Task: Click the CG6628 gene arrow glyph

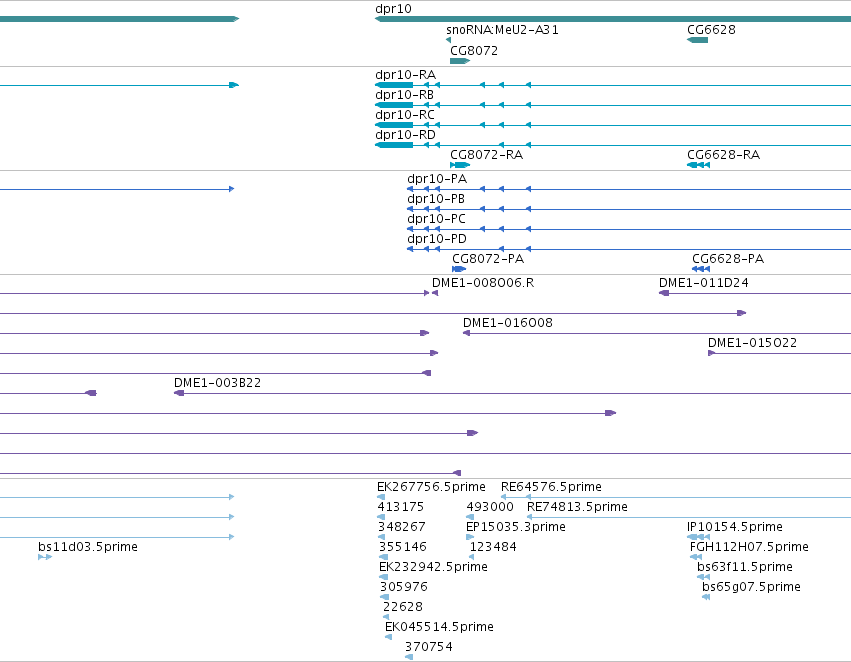Action: 697,40
